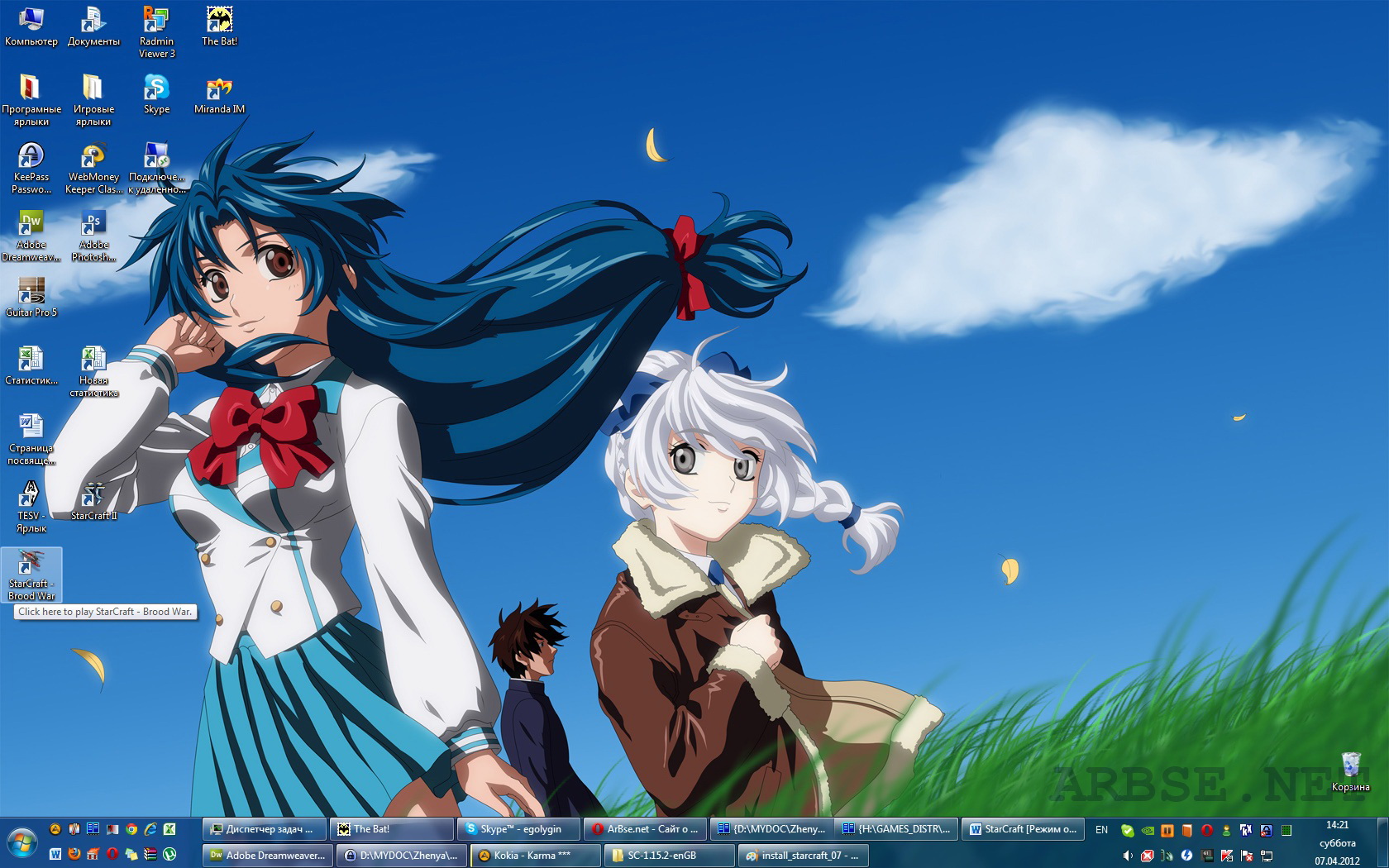Viewport: 1389px width, 868px height.
Task: Open the Компьютер desktop icon
Action: [31, 26]
